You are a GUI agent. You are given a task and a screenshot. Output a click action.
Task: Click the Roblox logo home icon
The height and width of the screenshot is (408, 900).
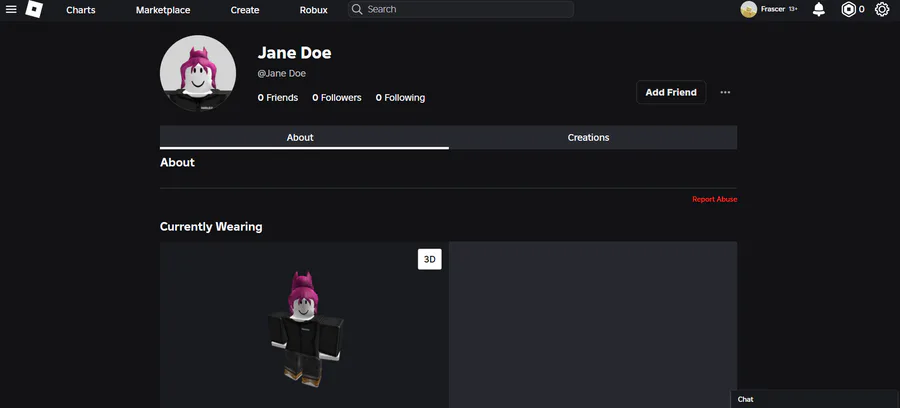(x=34, y=9)
